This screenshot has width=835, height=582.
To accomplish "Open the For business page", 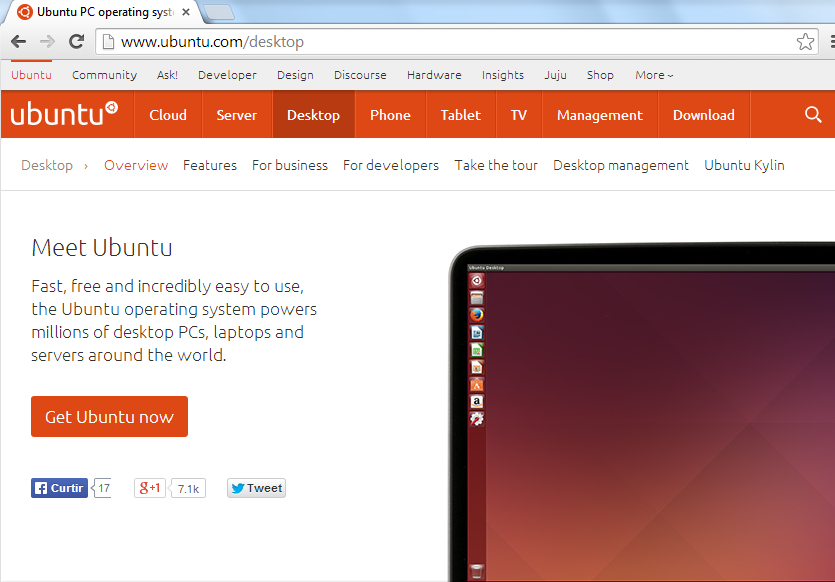I will (290, 165).
